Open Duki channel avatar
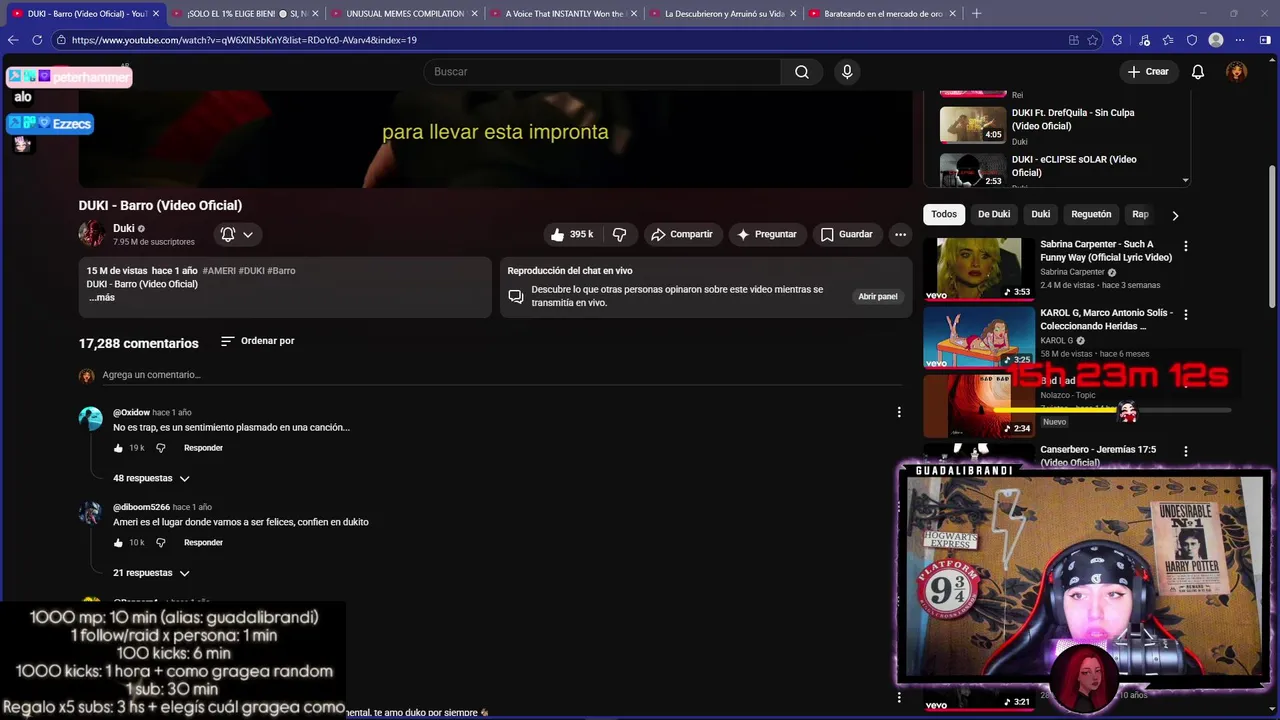Screen dimensions: 1280x720 (x=92, y=233)
